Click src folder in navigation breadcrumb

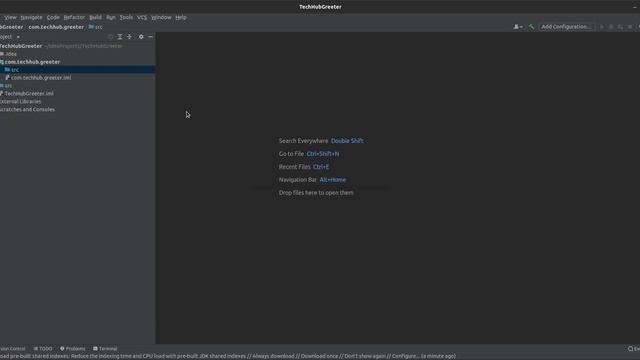click(96, 27)
